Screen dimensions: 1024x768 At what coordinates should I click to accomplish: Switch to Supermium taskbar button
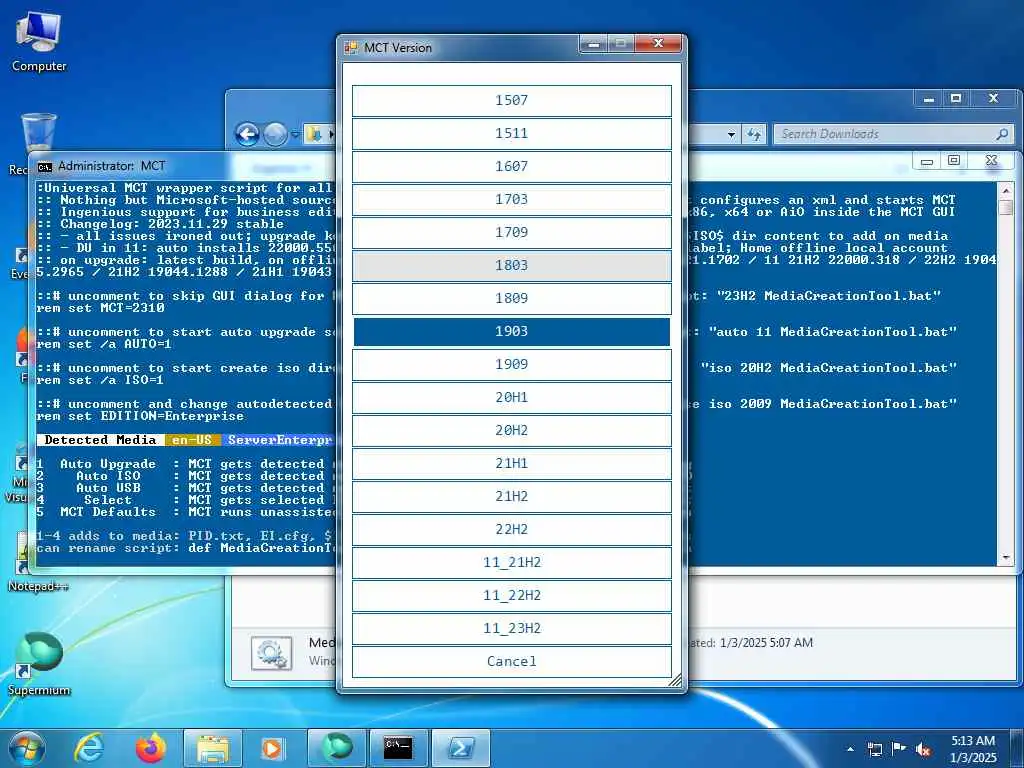click(x=336, y=748)
